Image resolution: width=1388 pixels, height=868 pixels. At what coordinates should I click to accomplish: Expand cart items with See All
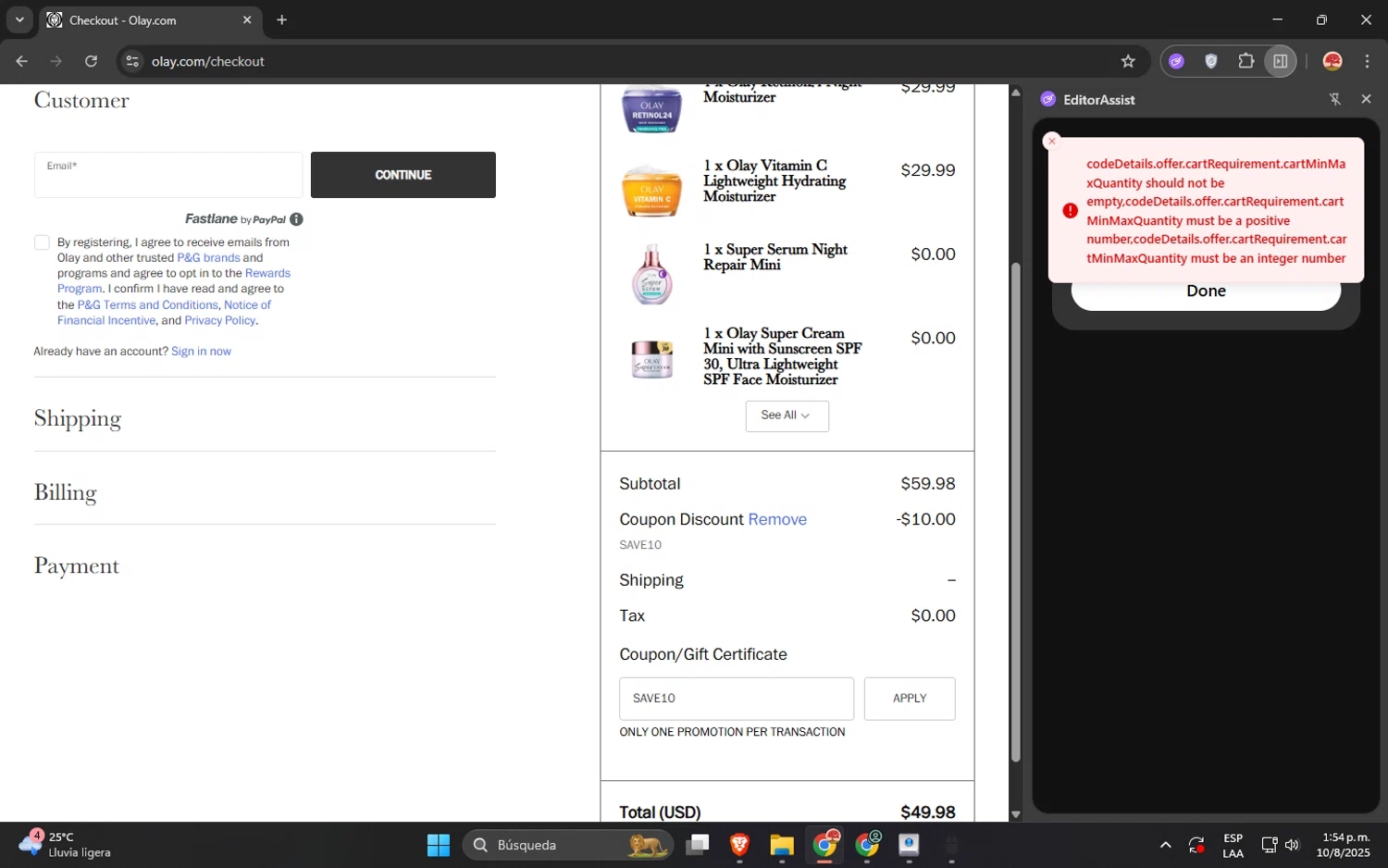[786, 415]
